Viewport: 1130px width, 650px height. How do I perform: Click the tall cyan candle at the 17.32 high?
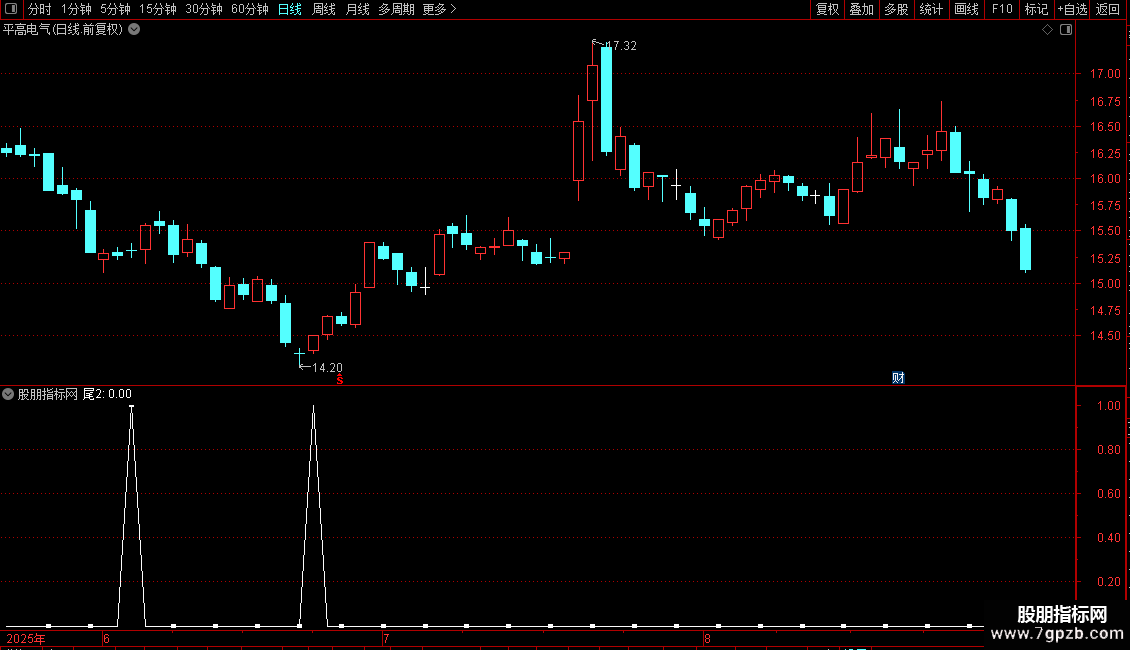point(606,99)
